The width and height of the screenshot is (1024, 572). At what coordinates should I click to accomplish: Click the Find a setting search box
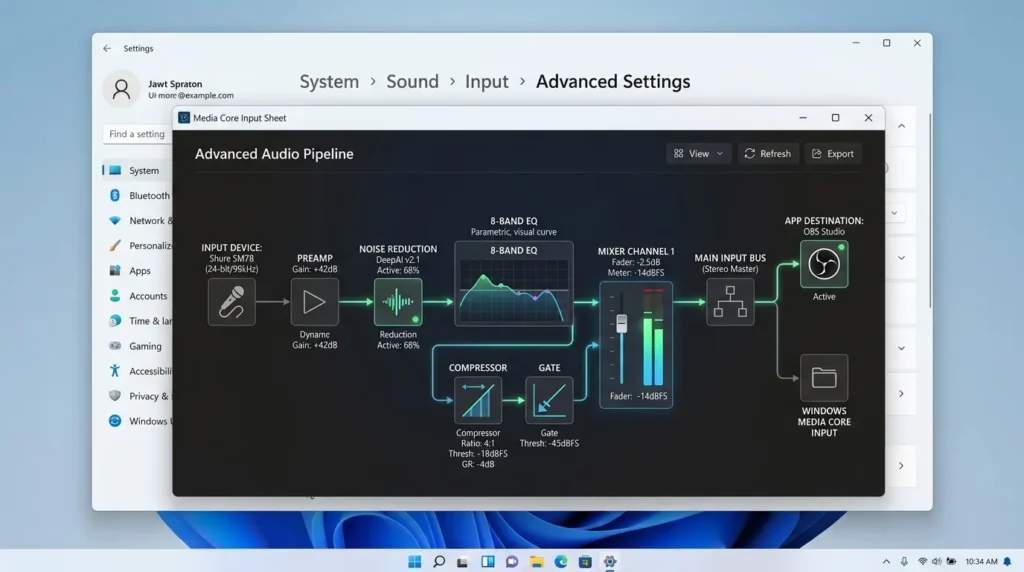pos(138,134)
